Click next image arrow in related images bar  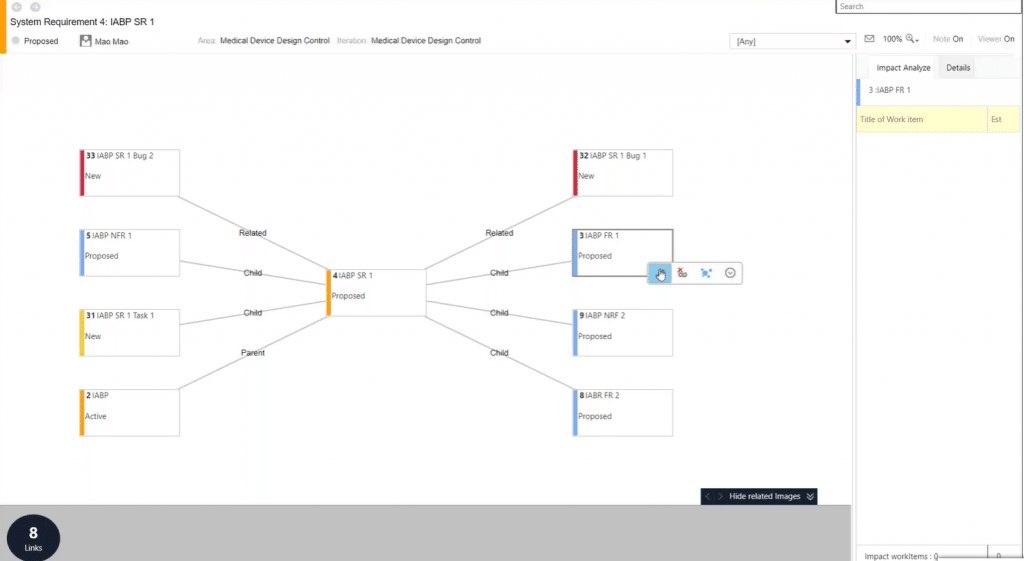pyautogui.click(x=720, y=496)
